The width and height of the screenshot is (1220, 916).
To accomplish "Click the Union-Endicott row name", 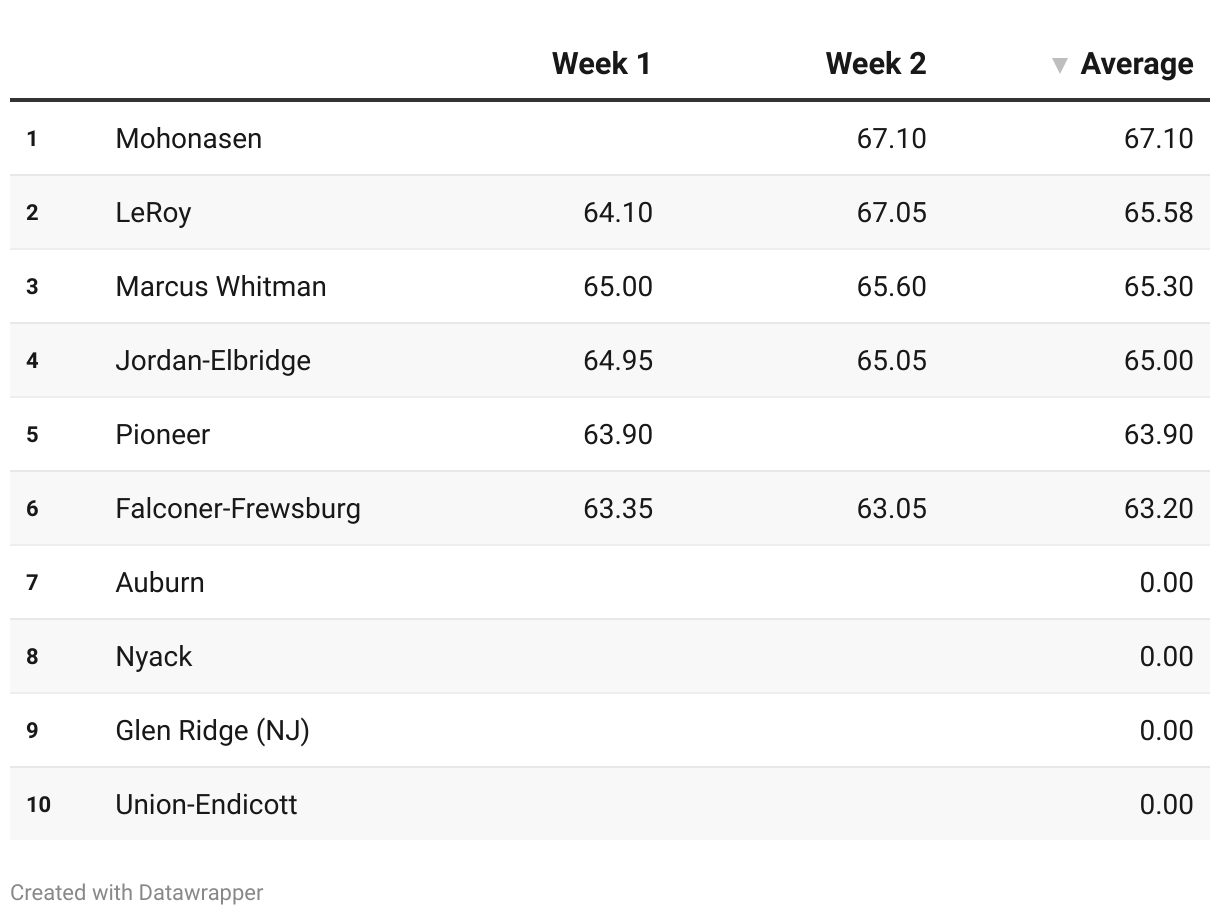I will (x=207, y=804).
